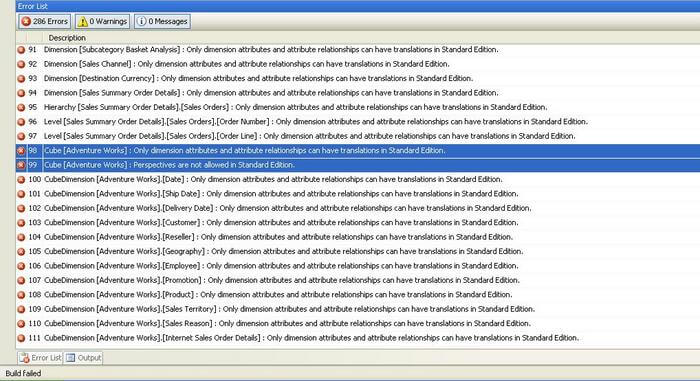Select the CubeDimension [Employee] error text

tap(281, 265)
